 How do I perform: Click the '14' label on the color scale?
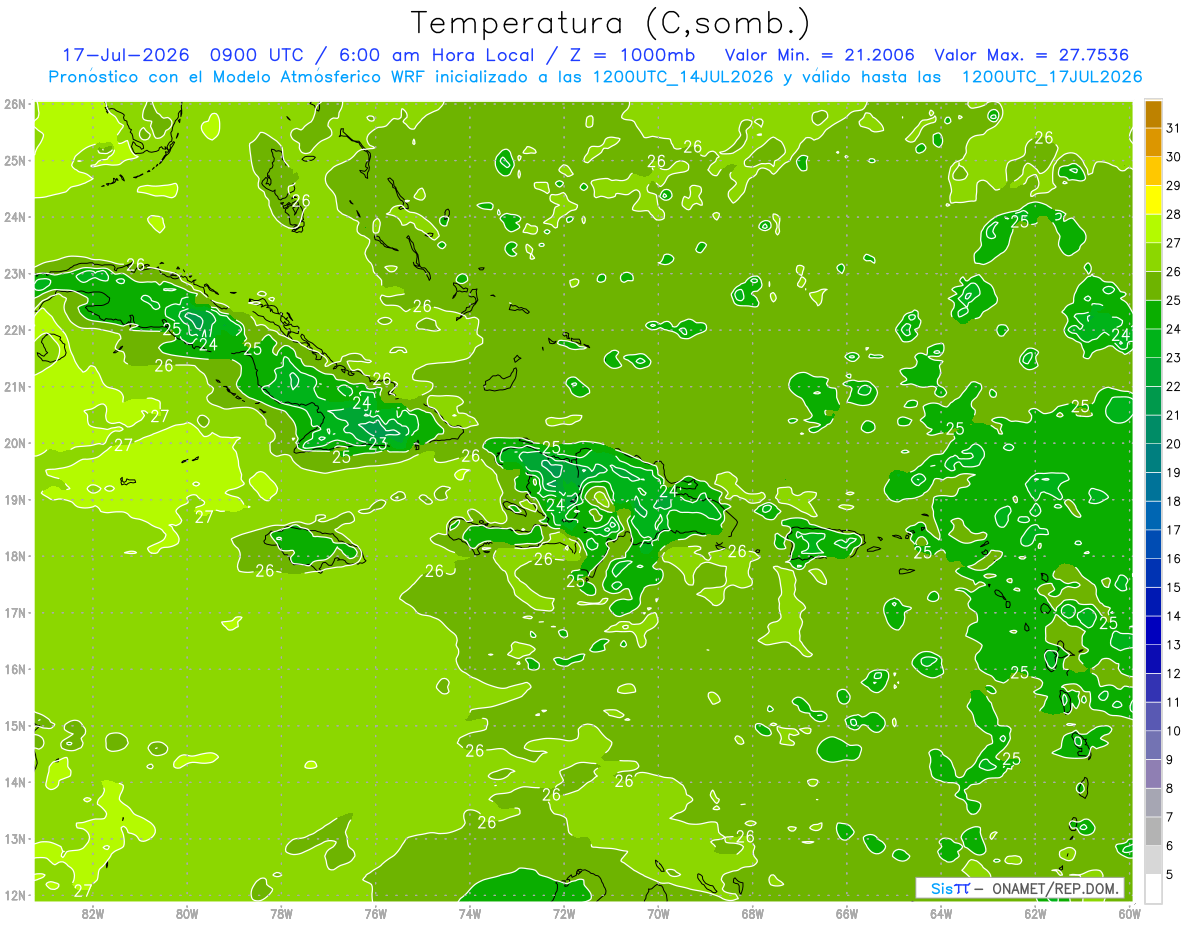pyautogui.click(x=1173, y=616)
